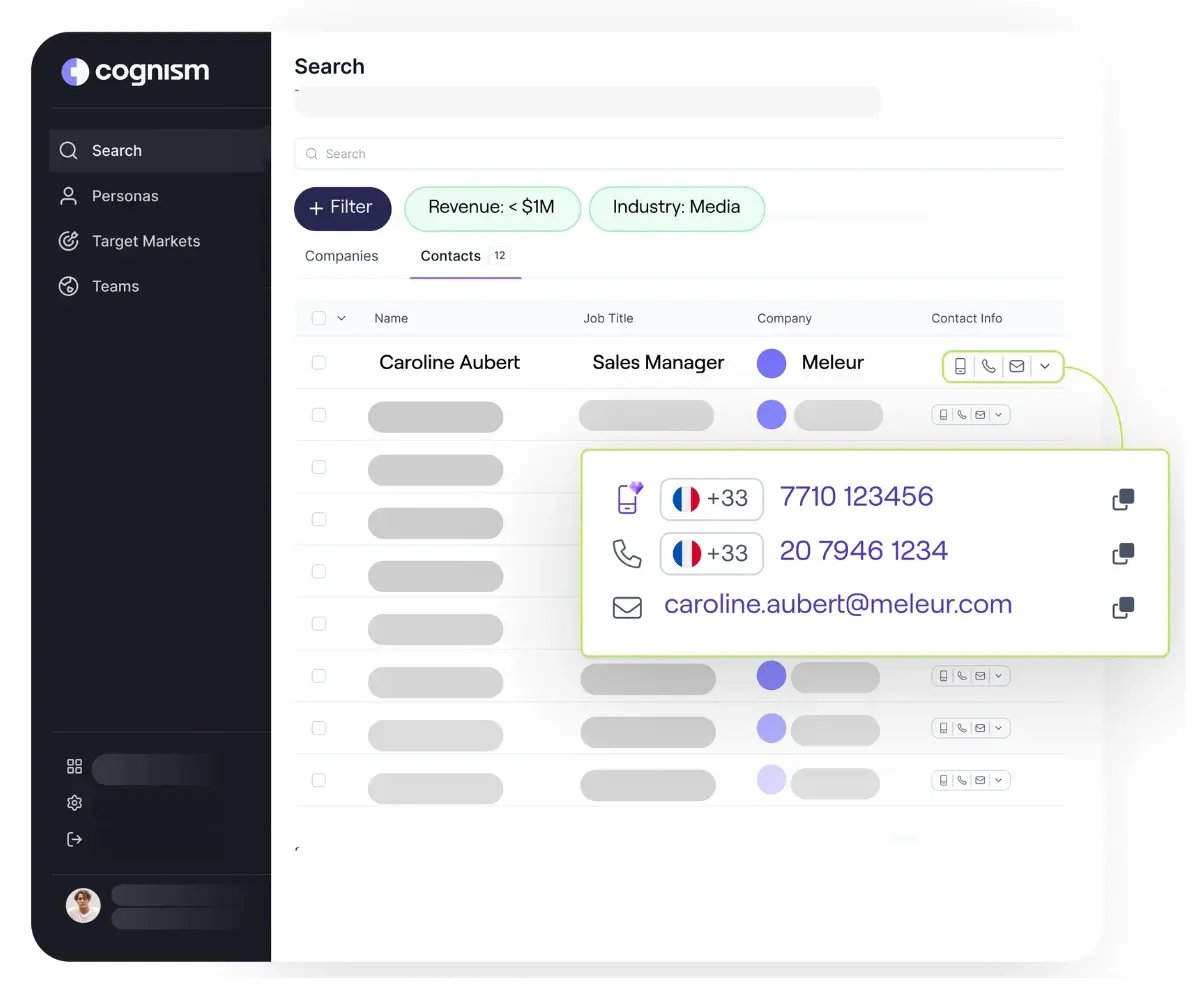Copy the mobile number 7710 123456
Viewport: 1200px width, 1000px height.
click(1124, 499)
